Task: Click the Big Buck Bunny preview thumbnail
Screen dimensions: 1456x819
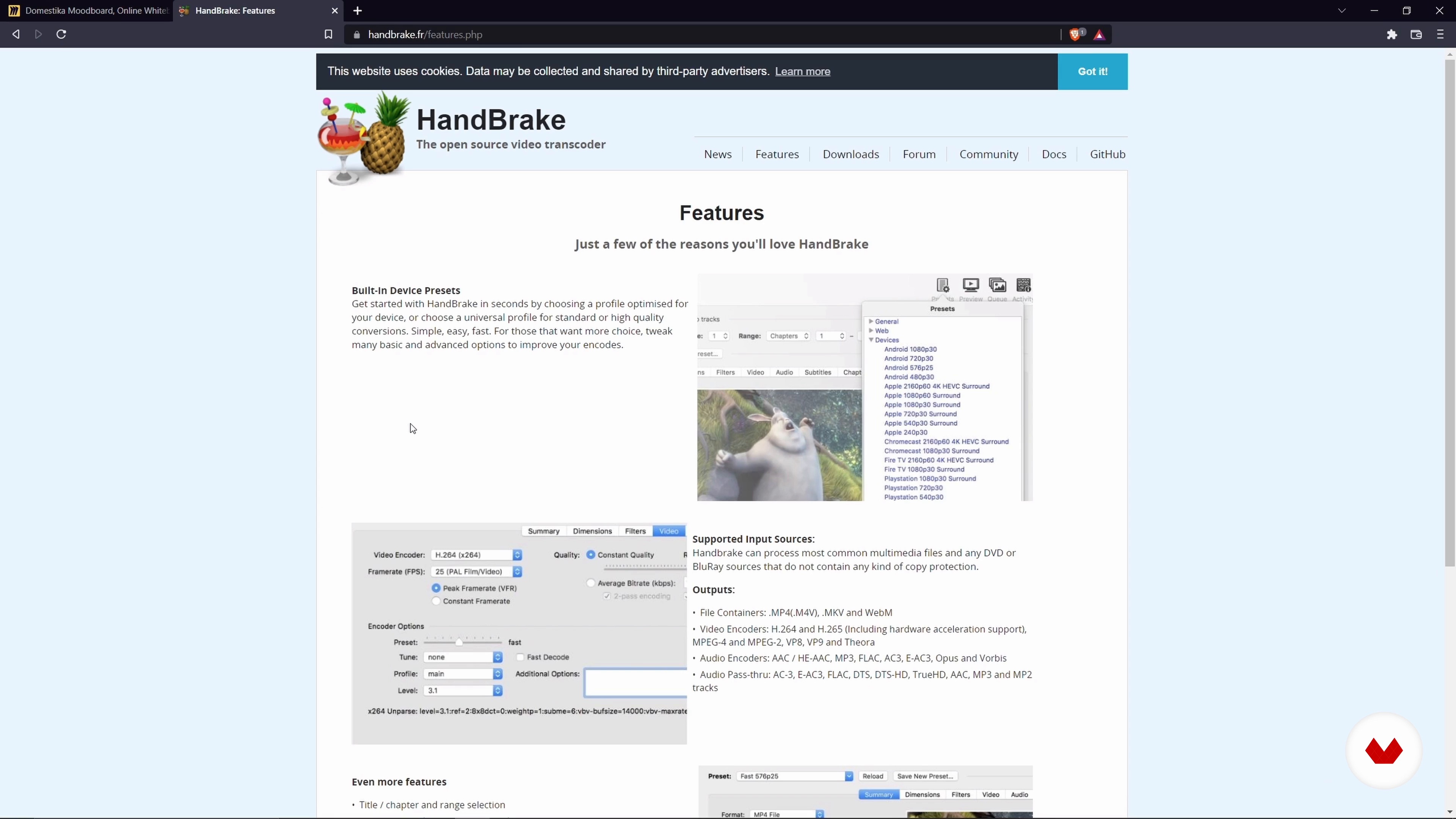Action: pyautogui.click(x=780, y=445)
